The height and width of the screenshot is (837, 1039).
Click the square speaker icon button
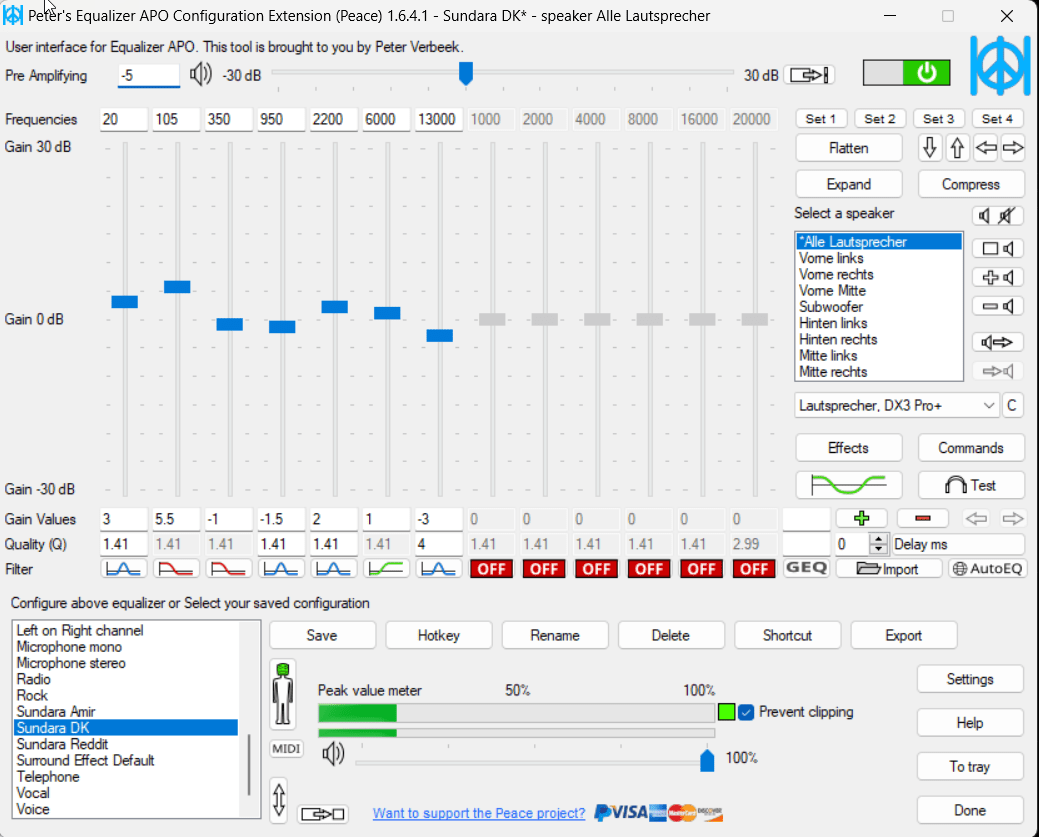click(x=998, y=249)
